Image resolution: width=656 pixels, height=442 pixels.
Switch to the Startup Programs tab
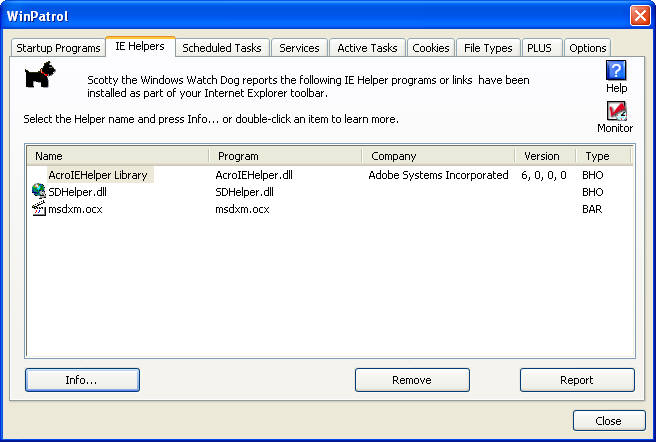click(58, 48)
